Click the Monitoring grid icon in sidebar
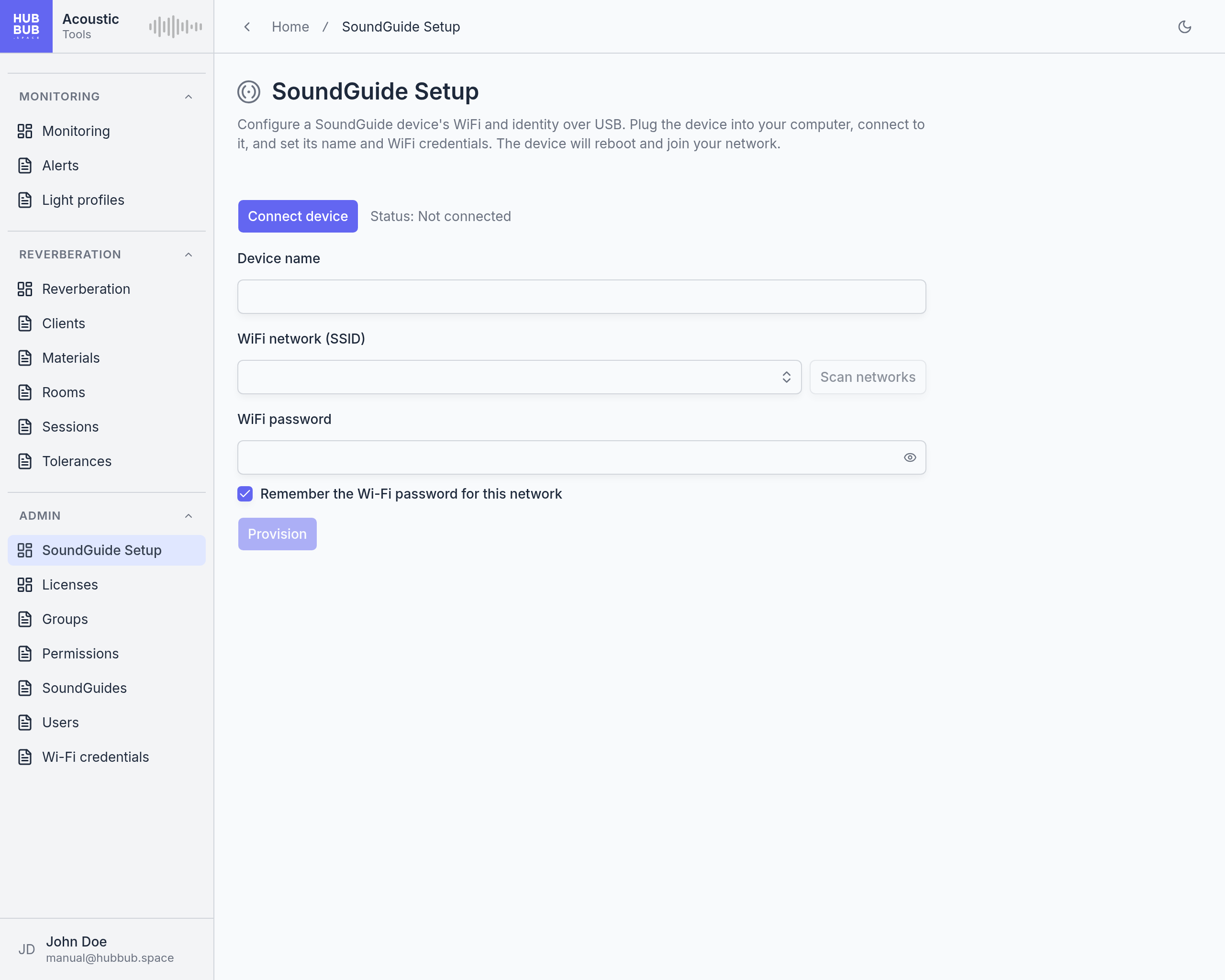This screenshot has width=1225, height=980. tap(25, 131)
